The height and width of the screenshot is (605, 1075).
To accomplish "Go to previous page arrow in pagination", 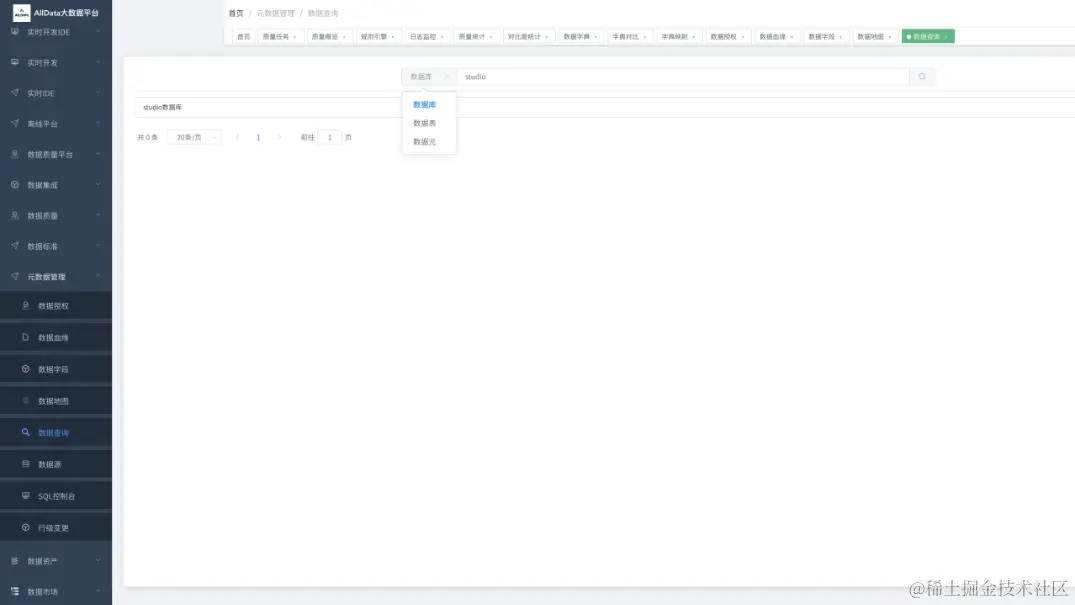I will pos(237,137).
